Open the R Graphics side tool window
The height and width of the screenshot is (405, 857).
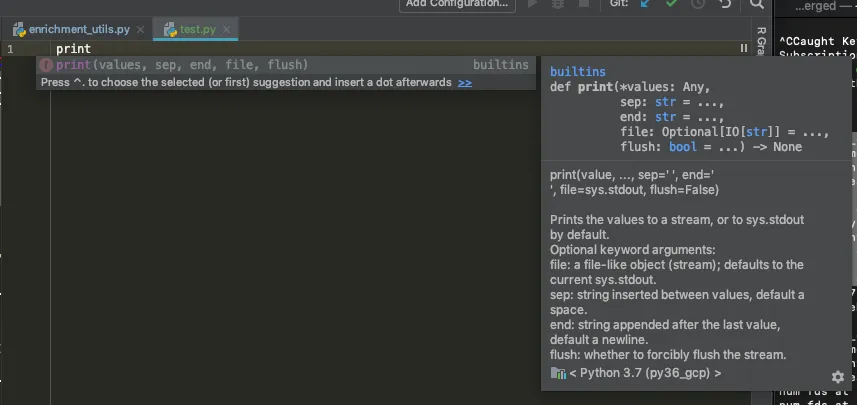[x=761, y=41]
